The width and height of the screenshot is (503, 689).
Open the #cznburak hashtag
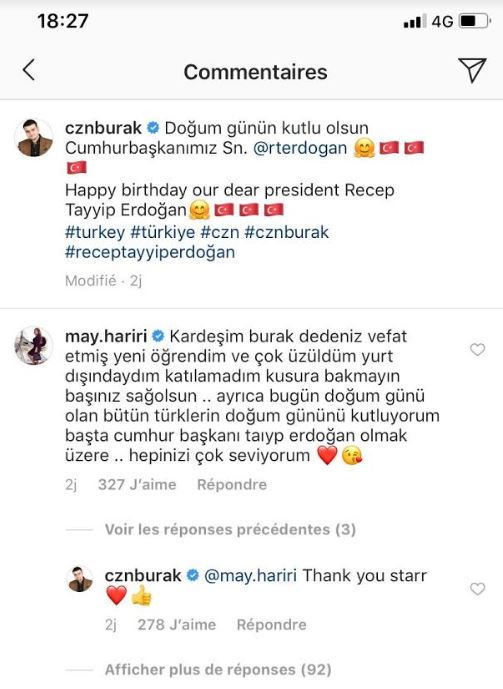(x=286, y=232)
